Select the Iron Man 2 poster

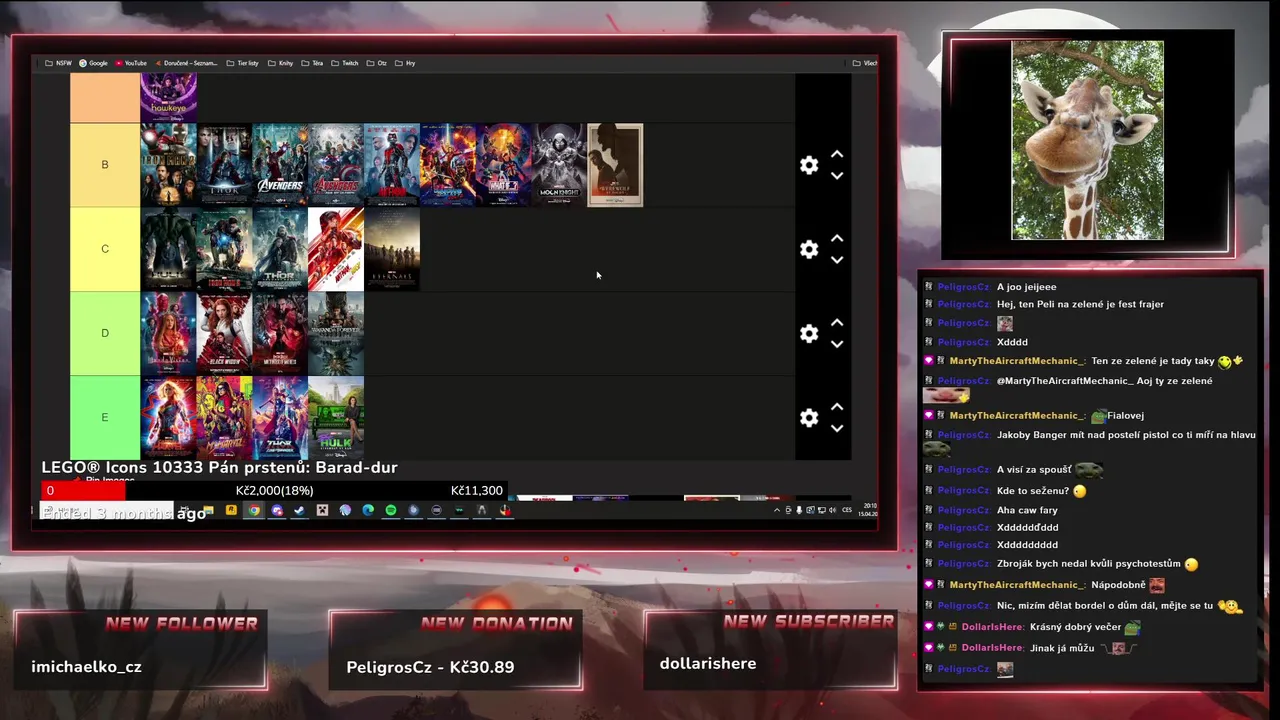point(168,165)
